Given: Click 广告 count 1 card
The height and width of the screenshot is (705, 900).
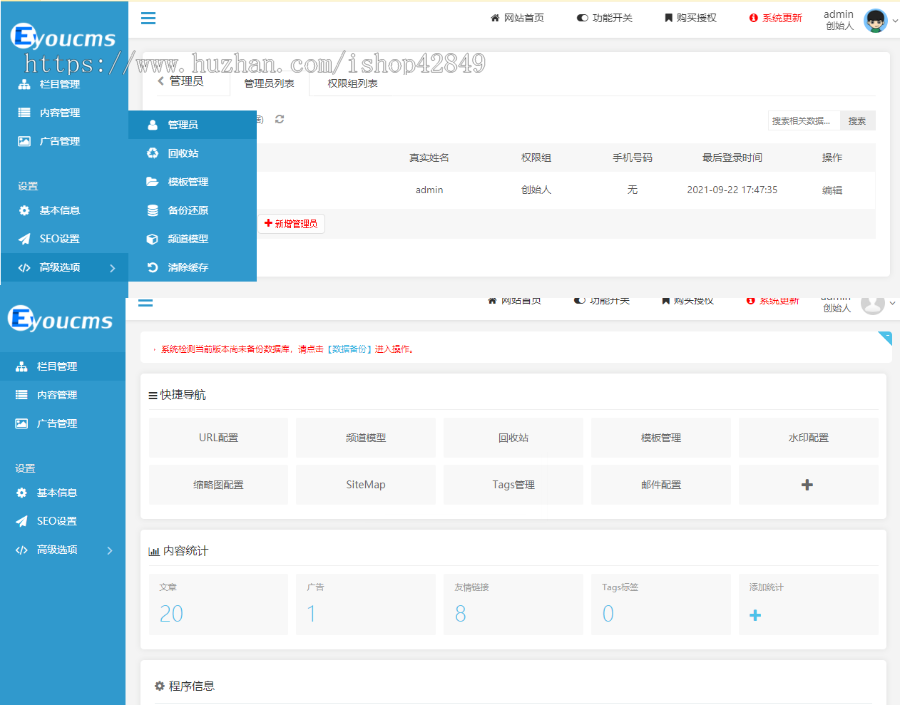Looking at the screenshot, I should [366, 604].
